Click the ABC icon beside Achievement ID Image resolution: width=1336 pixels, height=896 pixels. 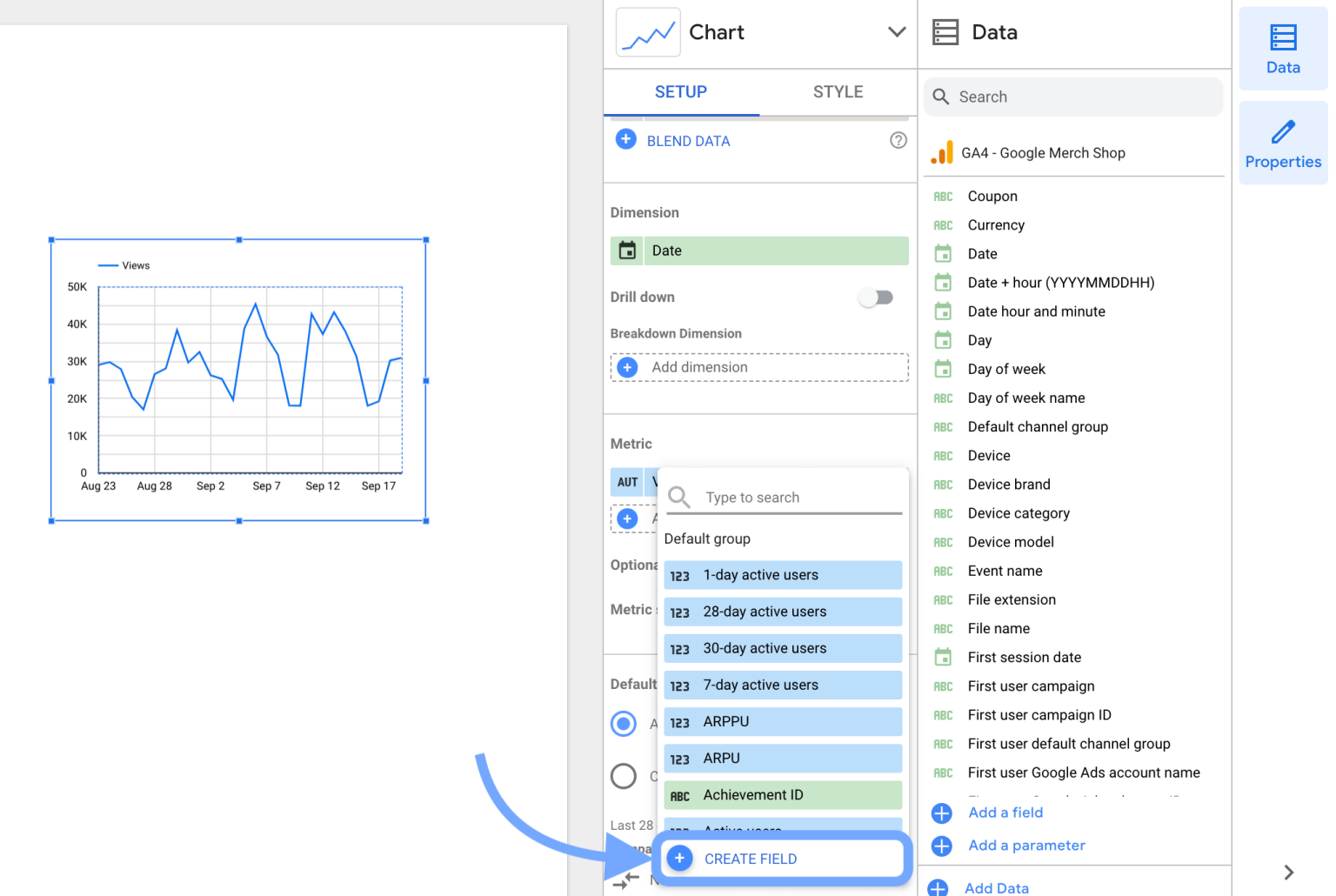coord(680,794)
